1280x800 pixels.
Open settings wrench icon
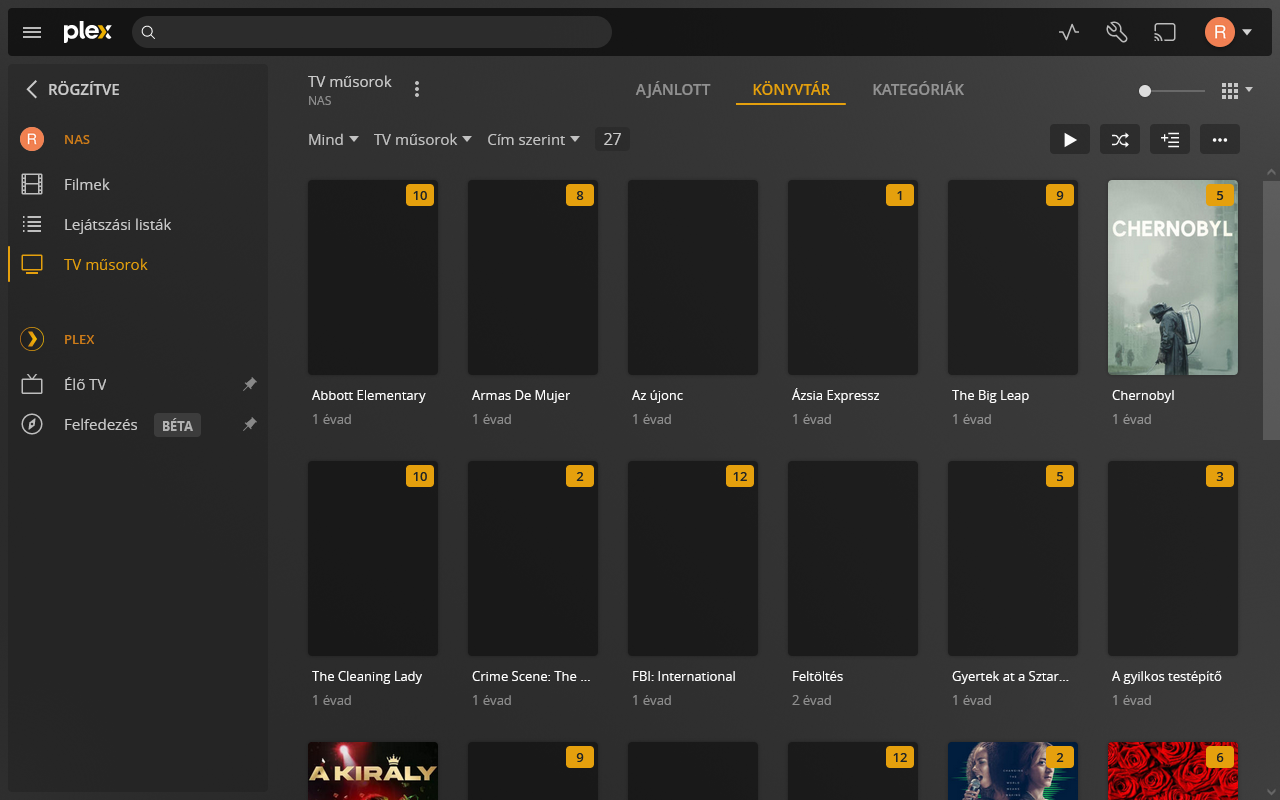(1117, 32)
